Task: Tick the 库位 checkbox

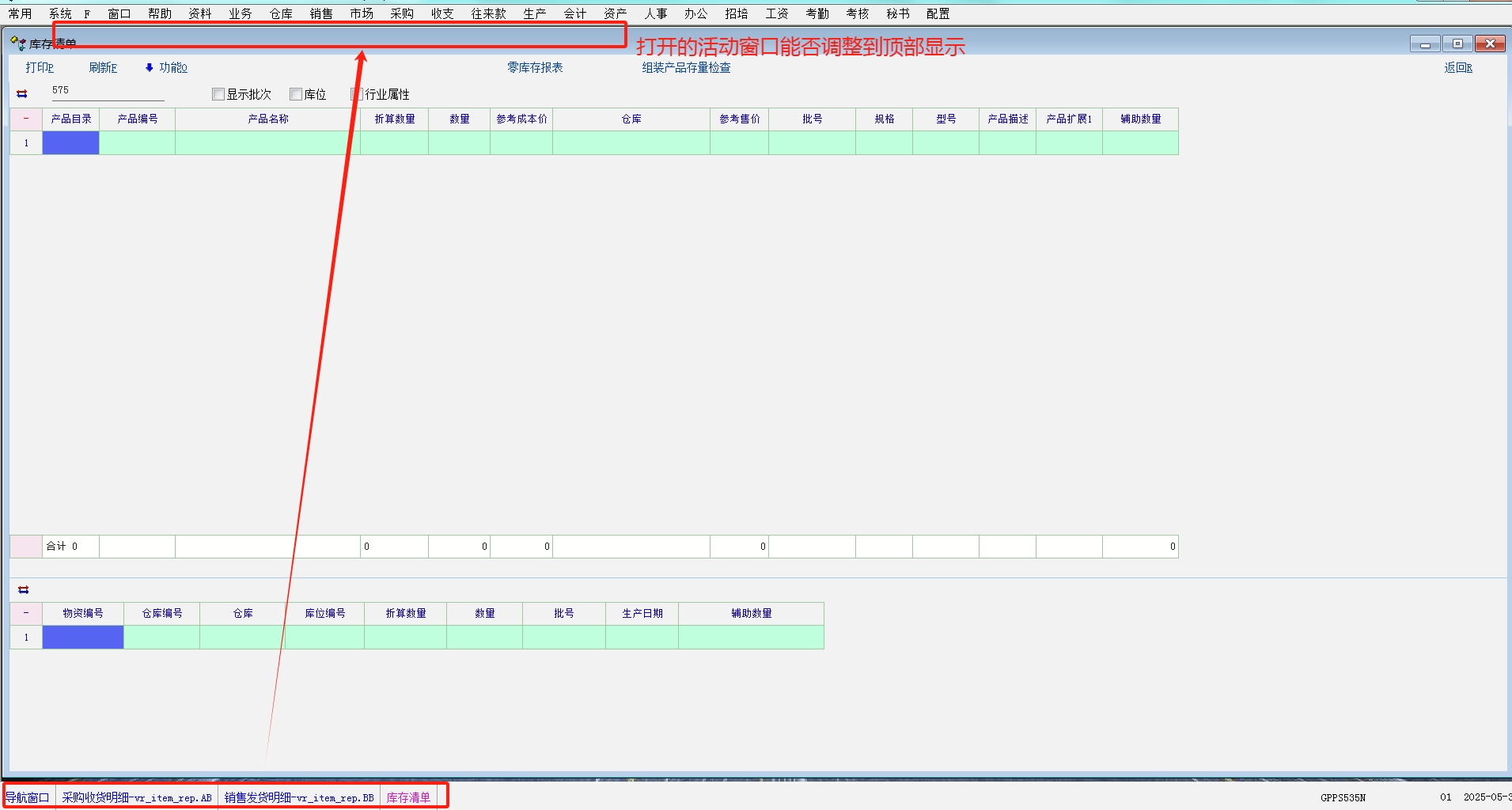Action: tap(296, 94)
